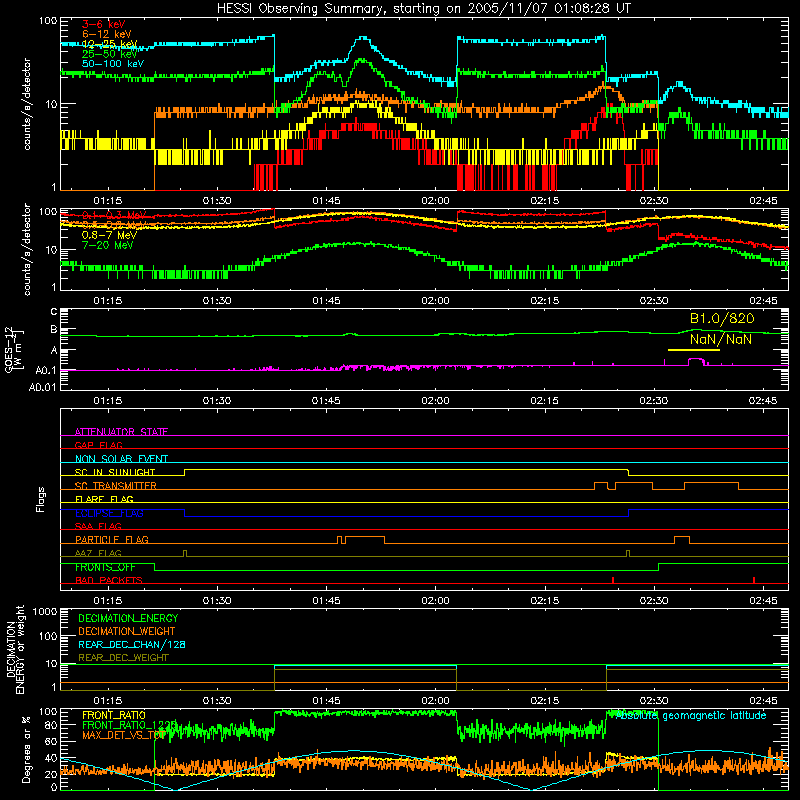800x800 pixels.
Task: Select the MAX_DET_VS_TOT legend label
Action: pyautogui.click(x=124, y=735)
